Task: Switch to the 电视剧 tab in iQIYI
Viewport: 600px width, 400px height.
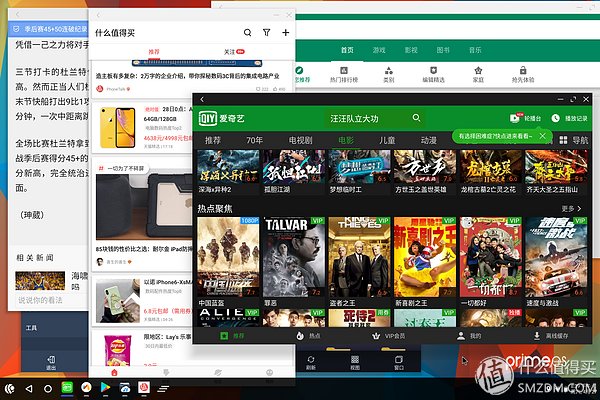Action: (300, 140)
